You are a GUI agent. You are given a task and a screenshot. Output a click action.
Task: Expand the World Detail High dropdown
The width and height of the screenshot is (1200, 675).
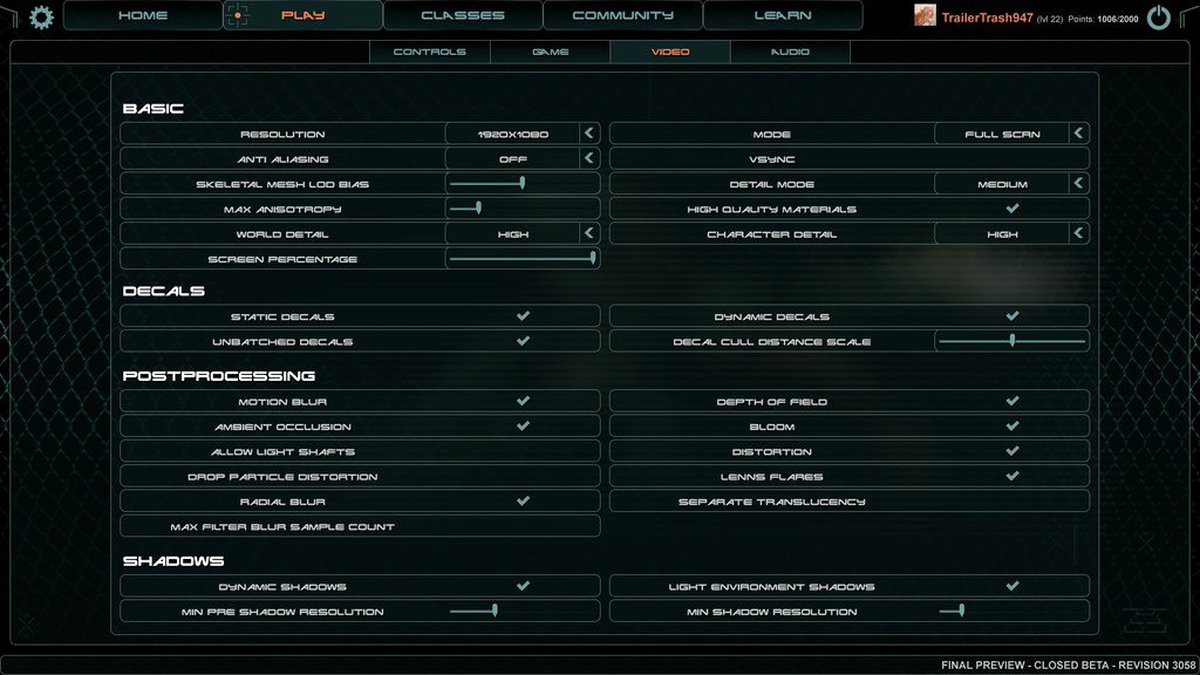[513, 233]
